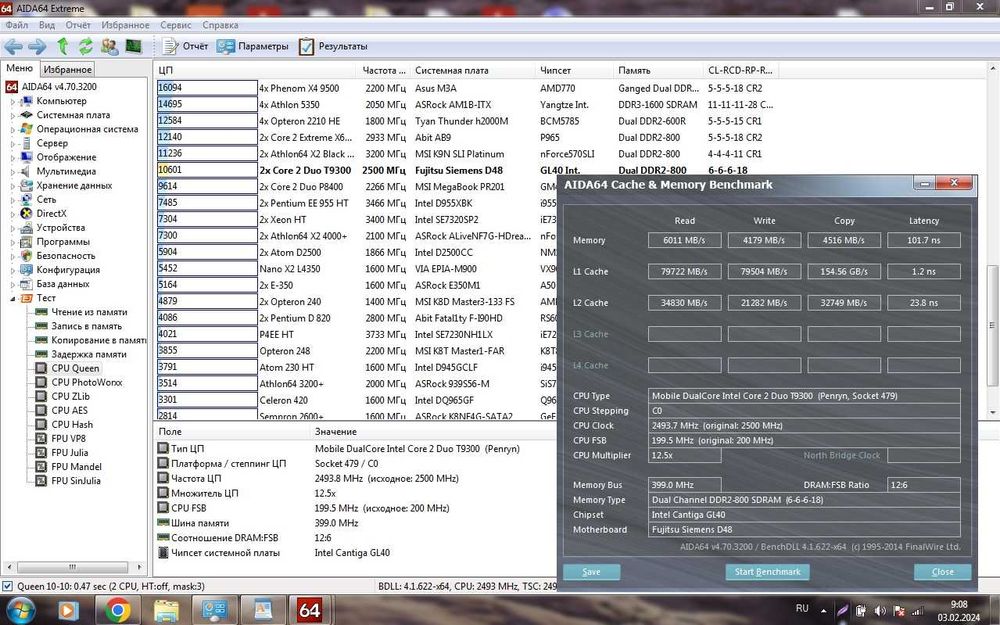Select the Atom 230 HT row

tap(357, 367)
